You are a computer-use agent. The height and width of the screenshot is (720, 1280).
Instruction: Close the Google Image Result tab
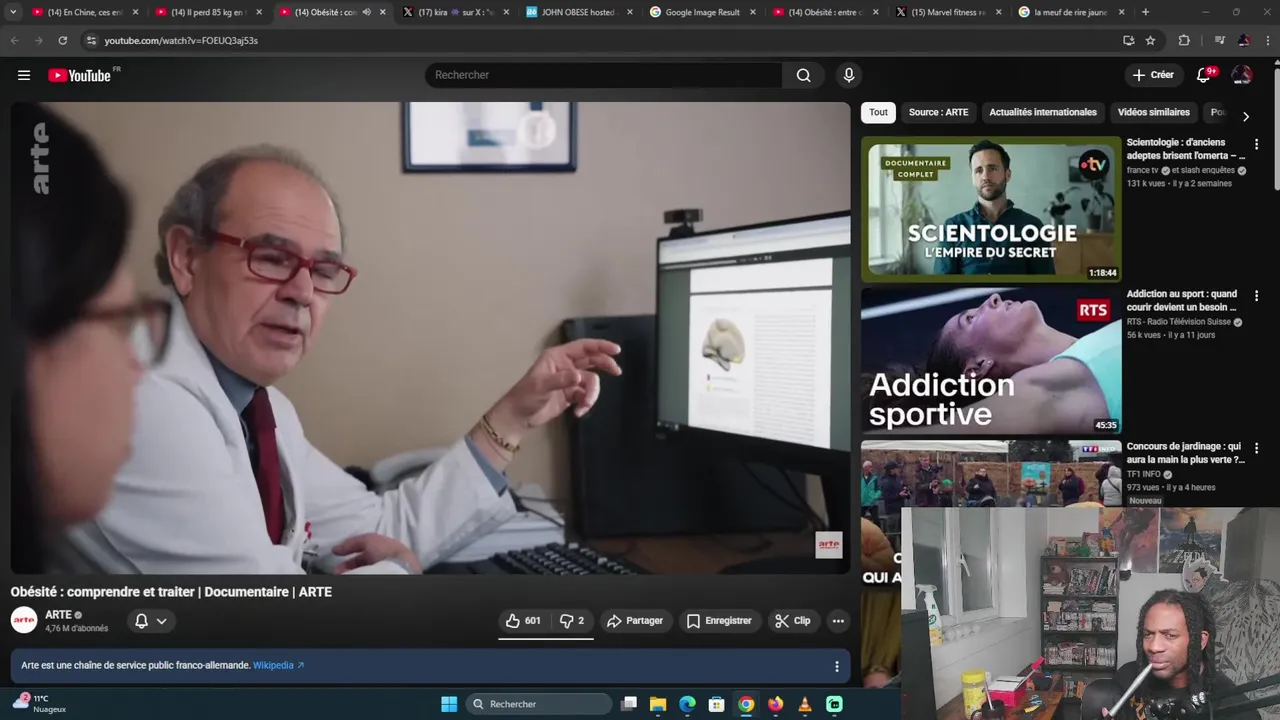point(753,12)
